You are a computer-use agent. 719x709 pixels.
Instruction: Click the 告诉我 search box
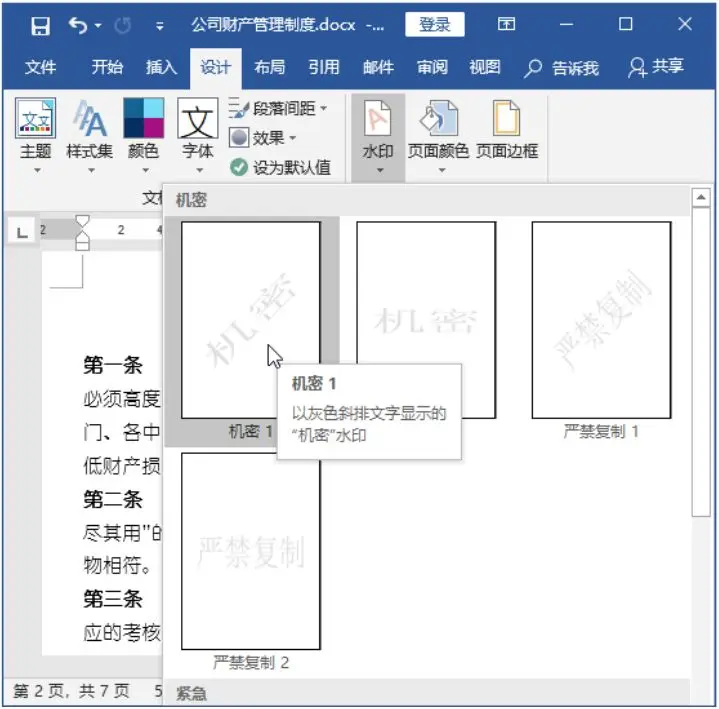pyautogui.click(x=561, y=68)
